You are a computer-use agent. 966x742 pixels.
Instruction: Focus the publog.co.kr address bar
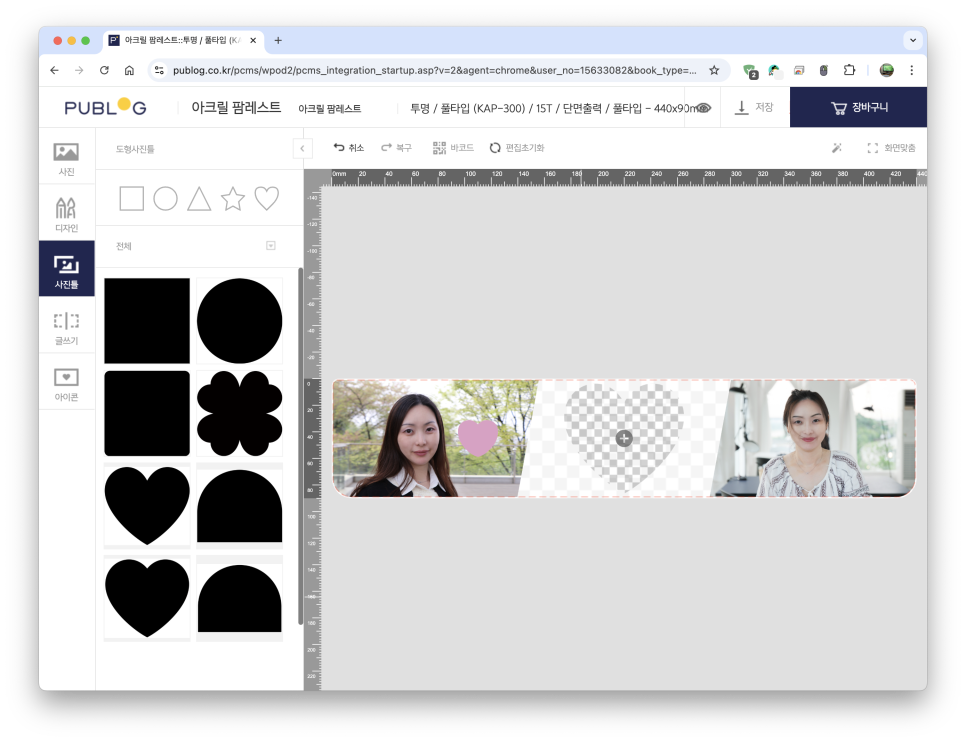coord(434,70)
